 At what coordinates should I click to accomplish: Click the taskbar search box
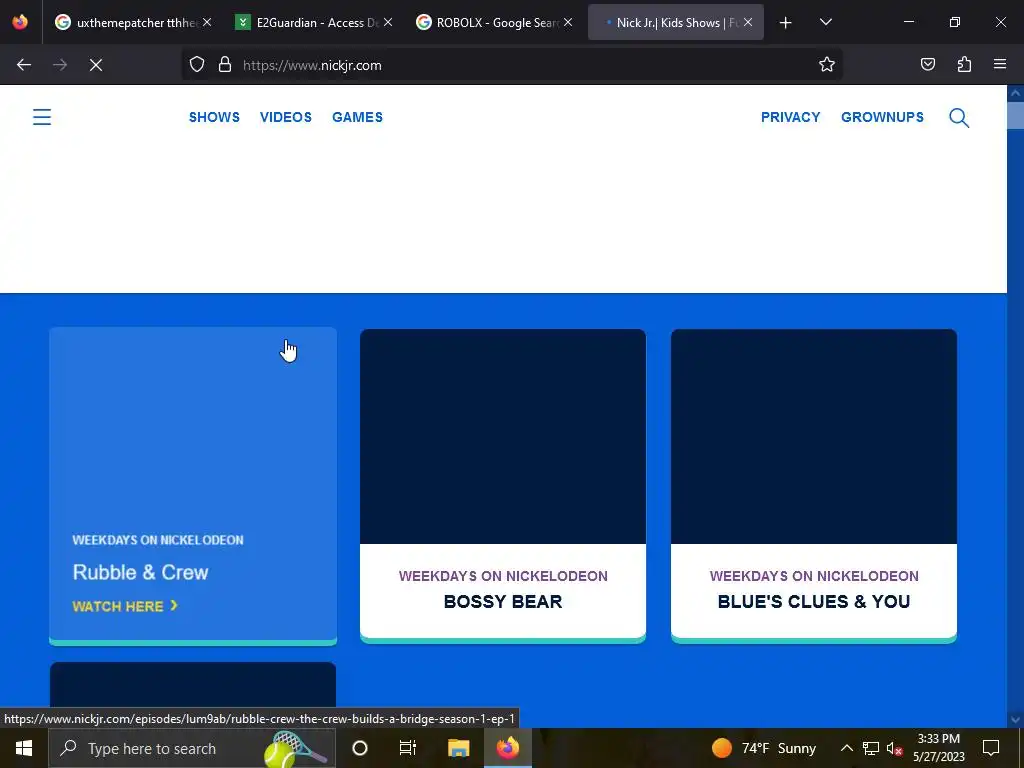point(192,748)
